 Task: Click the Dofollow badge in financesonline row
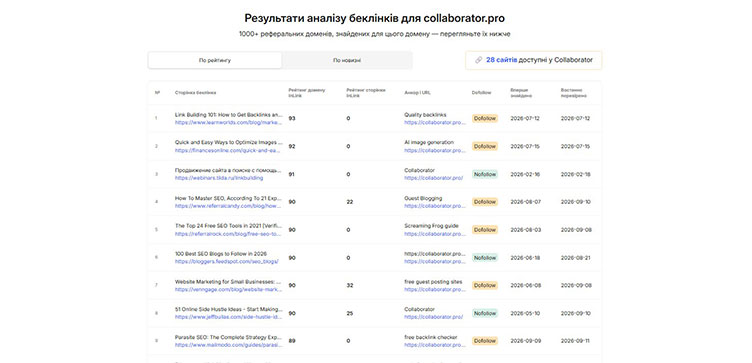point(485,146)
